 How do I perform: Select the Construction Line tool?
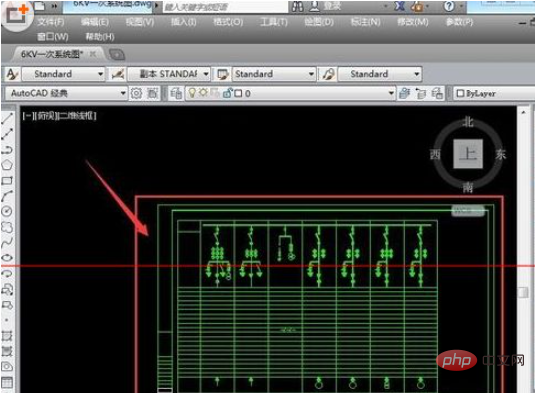[7, 134]
